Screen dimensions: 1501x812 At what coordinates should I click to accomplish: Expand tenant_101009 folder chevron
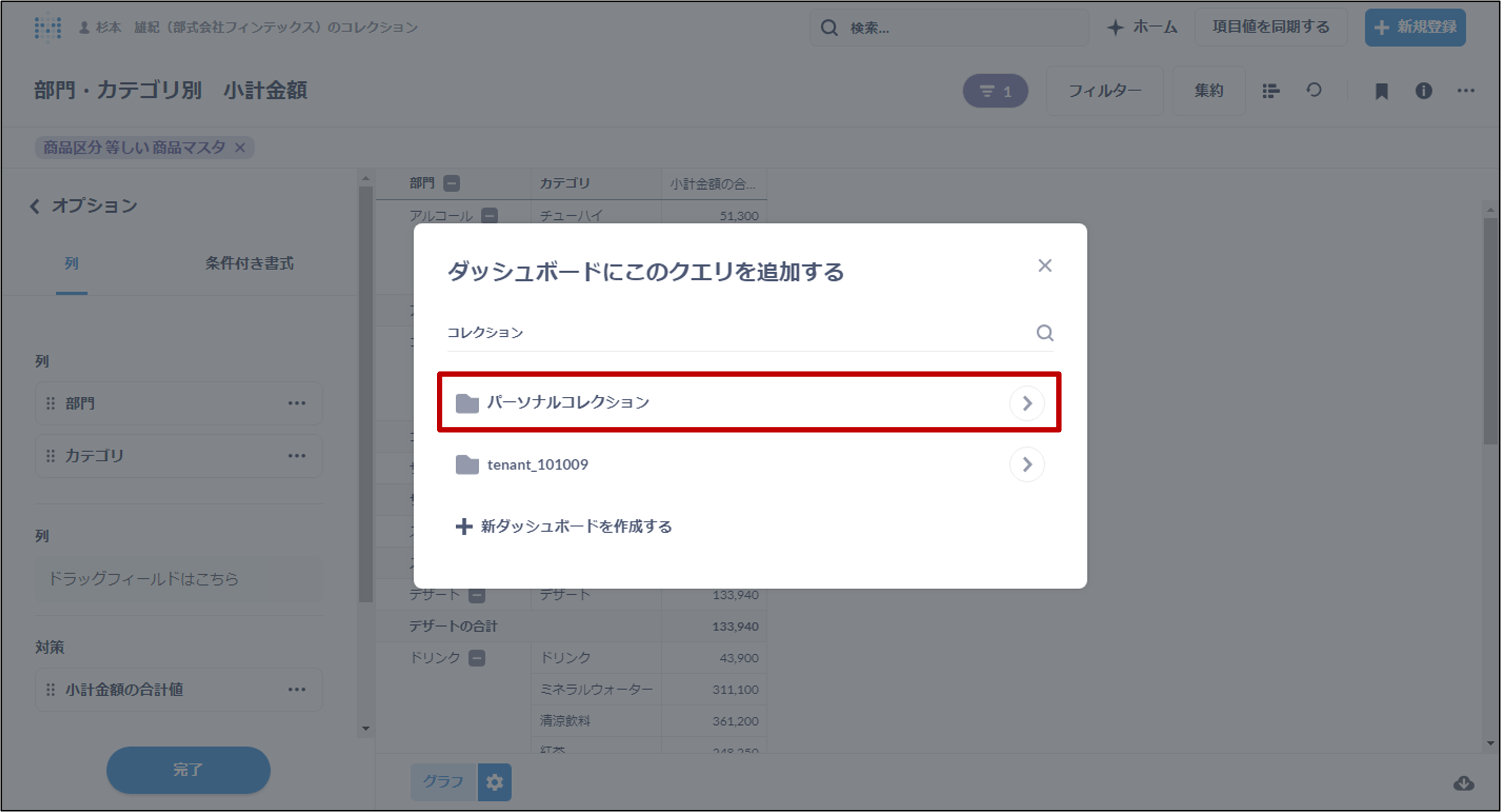[x=1027, y=464]
